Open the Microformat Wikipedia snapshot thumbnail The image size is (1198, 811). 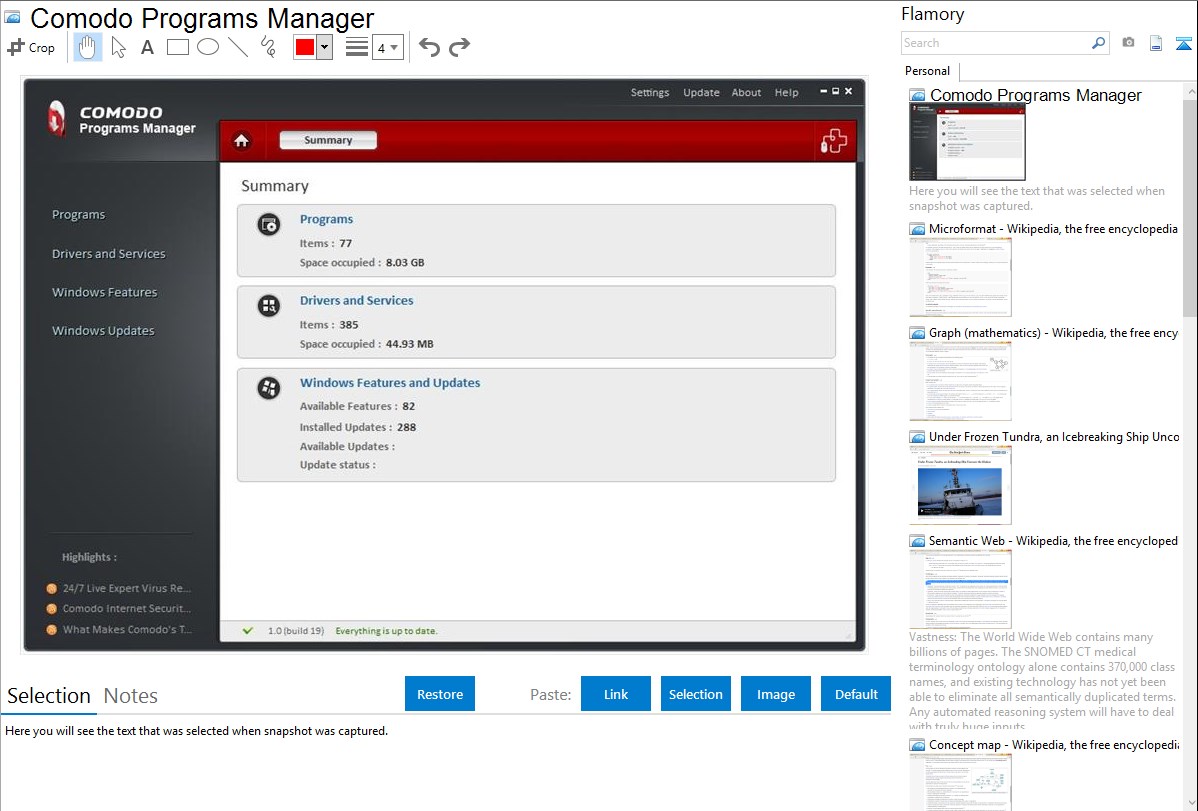point(960,277)
